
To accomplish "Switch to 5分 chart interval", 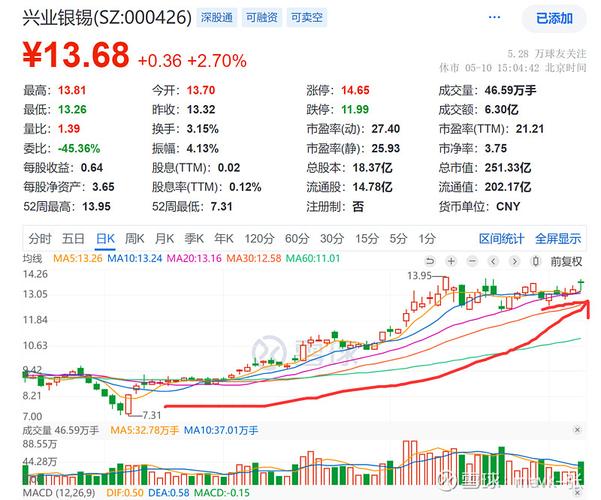I will (x=398, y=239).
